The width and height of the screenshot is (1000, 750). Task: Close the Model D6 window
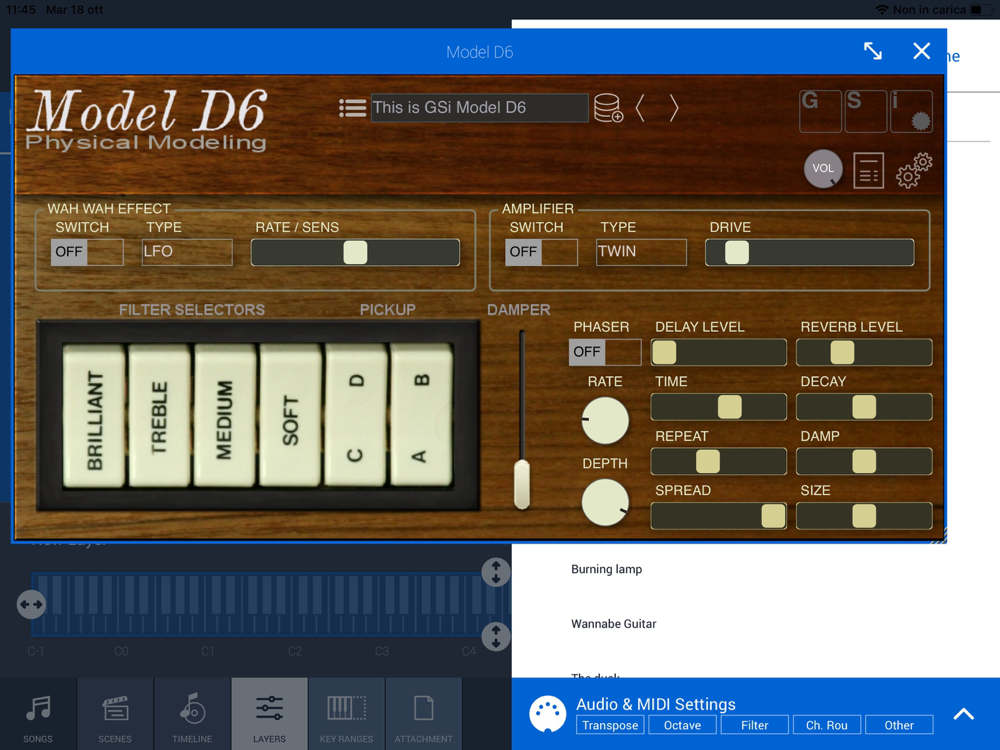tap(921, 51)
